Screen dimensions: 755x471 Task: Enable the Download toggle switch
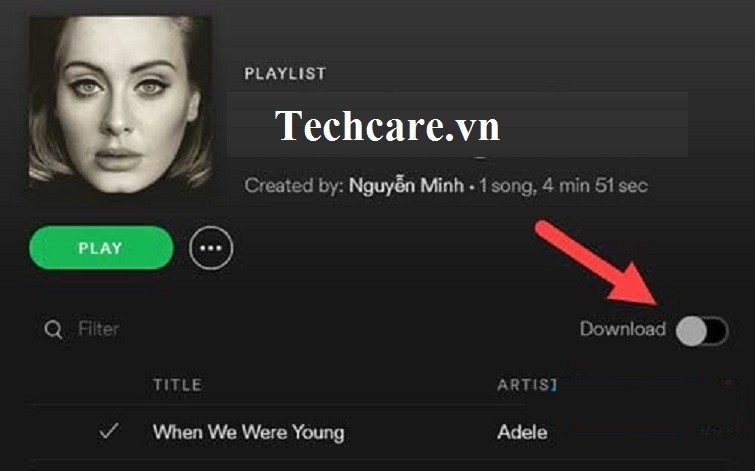[701, 330]
